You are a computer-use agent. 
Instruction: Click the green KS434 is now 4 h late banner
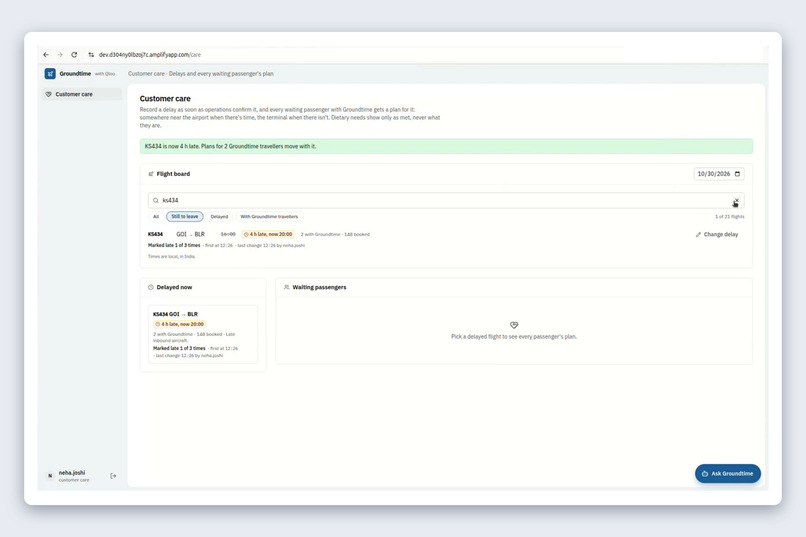(x=446, y=146)
